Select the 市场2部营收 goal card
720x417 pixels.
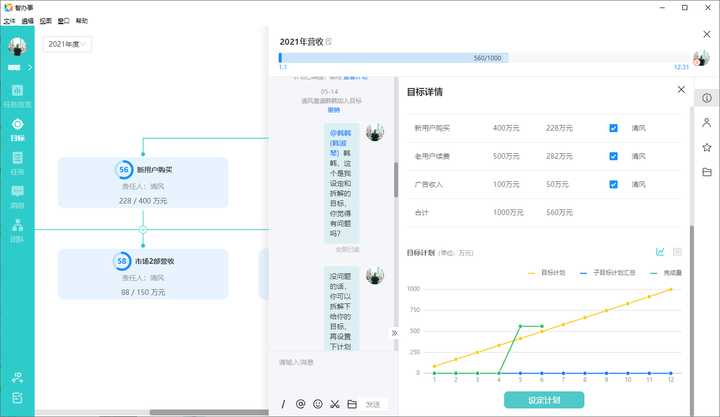click(143, 274)
